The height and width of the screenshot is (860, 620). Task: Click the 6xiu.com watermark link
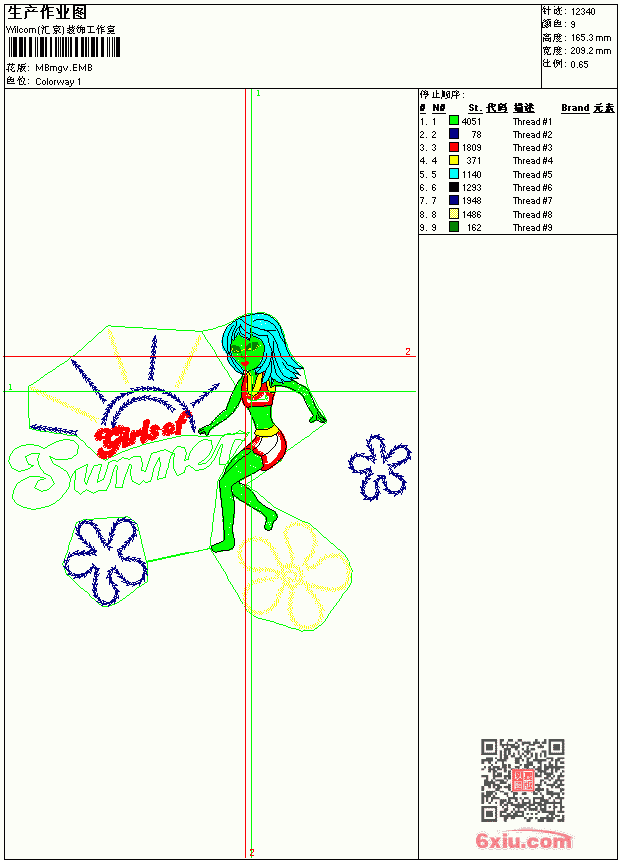523,840
